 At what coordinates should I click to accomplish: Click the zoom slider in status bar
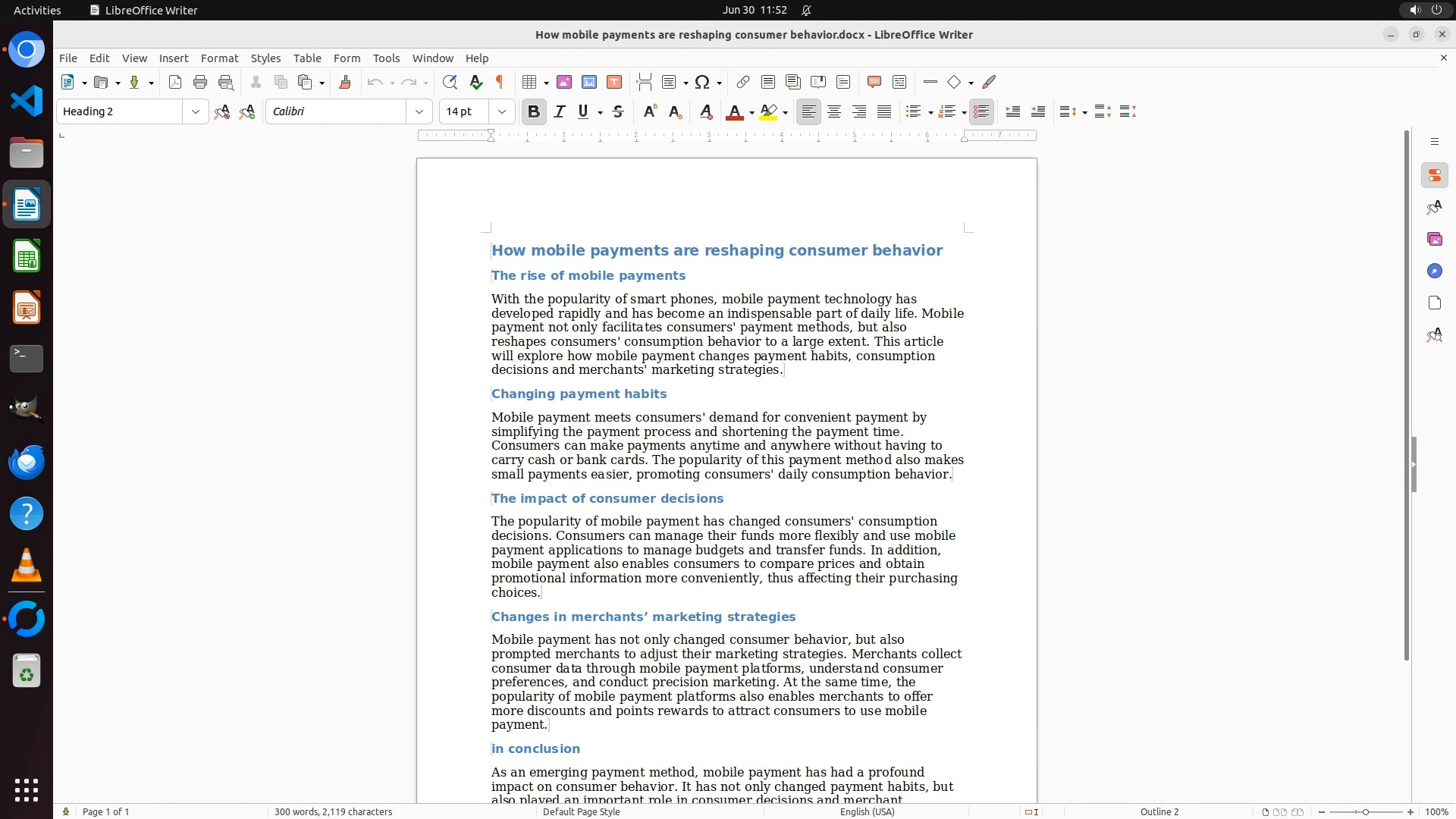(1365, 811)
